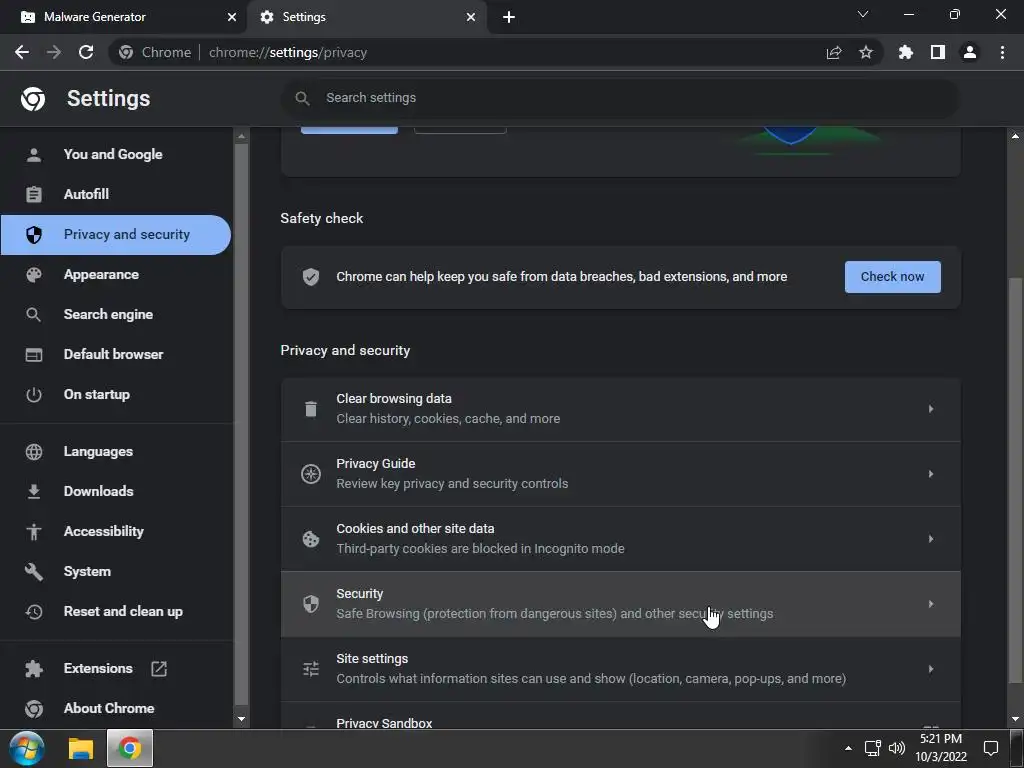The width and height of the screenshot is (1024, 768).
Task: Click the main page scrollbar thumb
Action: pos(1015,480)
